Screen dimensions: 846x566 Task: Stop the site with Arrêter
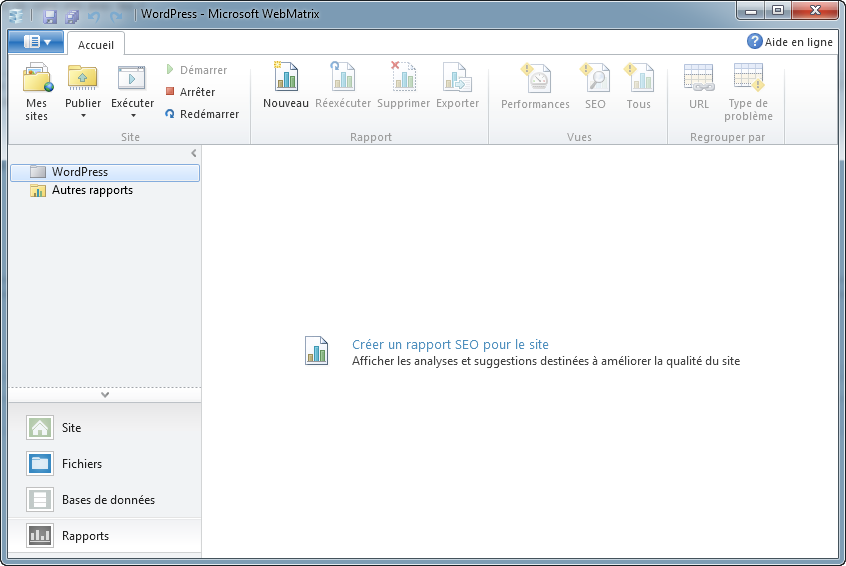click(190, 92)
